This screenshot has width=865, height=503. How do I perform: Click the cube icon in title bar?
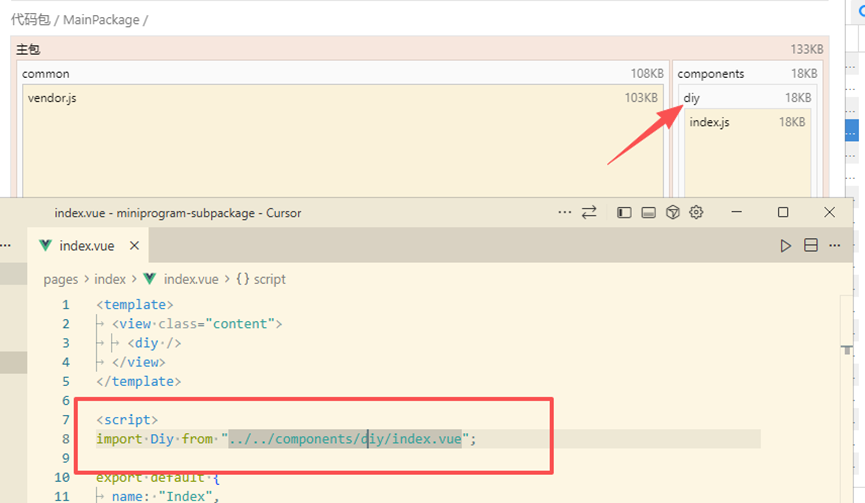[x=673, y=212]
